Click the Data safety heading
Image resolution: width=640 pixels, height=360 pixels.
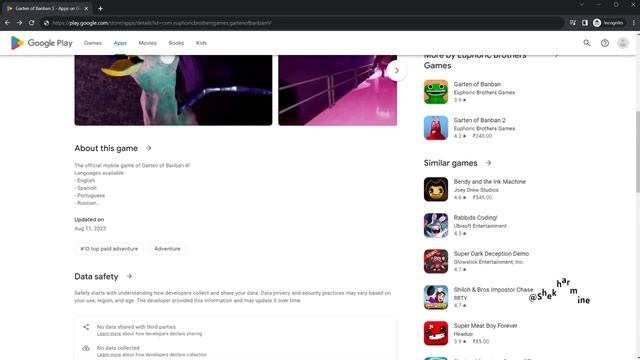(x=96, y=276)
